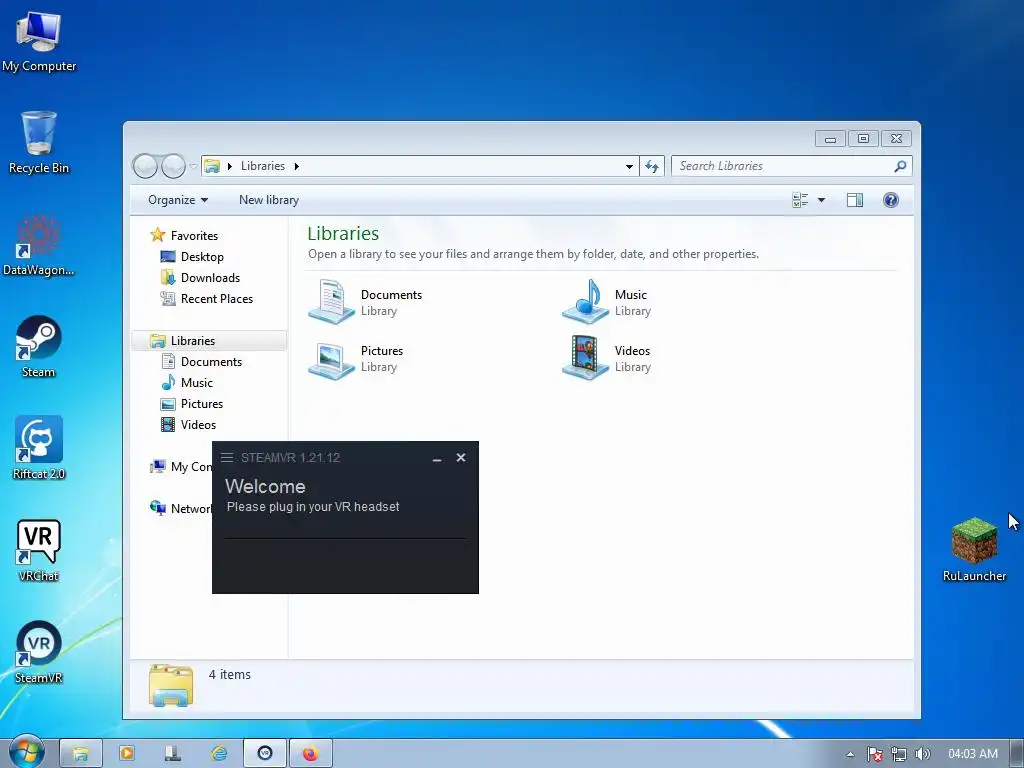Show hidden tray icons arrow
Image resolution: width=1024 pixels, height=768 pixels.
click(850, 754)
